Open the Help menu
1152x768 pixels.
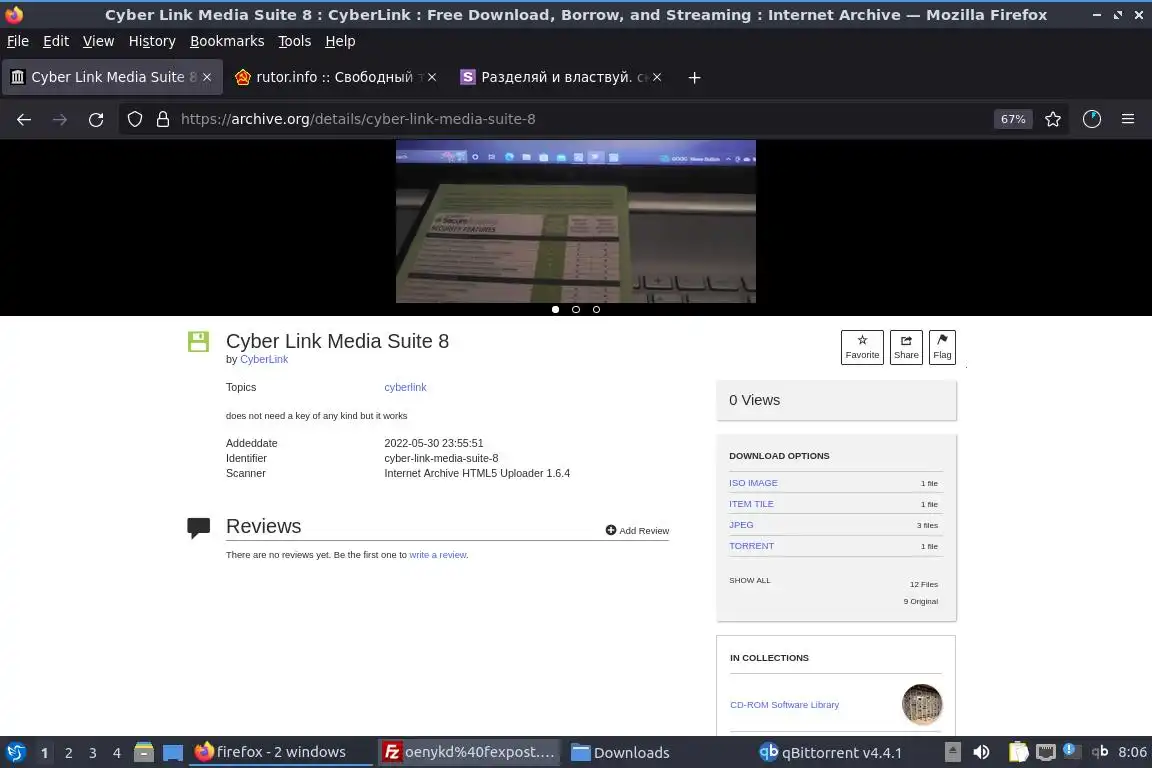[x=340, y=41]
